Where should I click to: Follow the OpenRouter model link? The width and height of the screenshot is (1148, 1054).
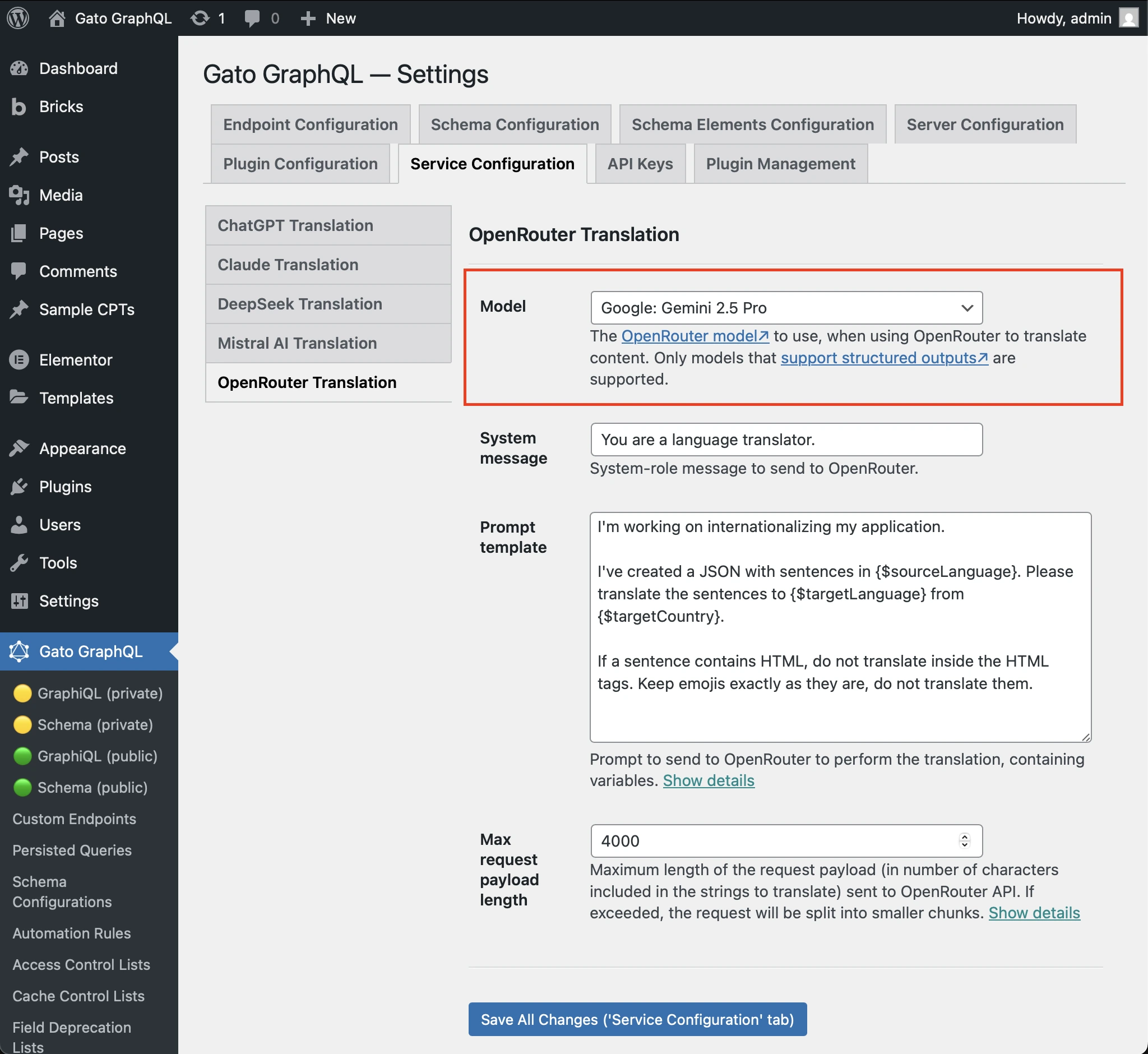pyautogui.click(x=695, y=336)
